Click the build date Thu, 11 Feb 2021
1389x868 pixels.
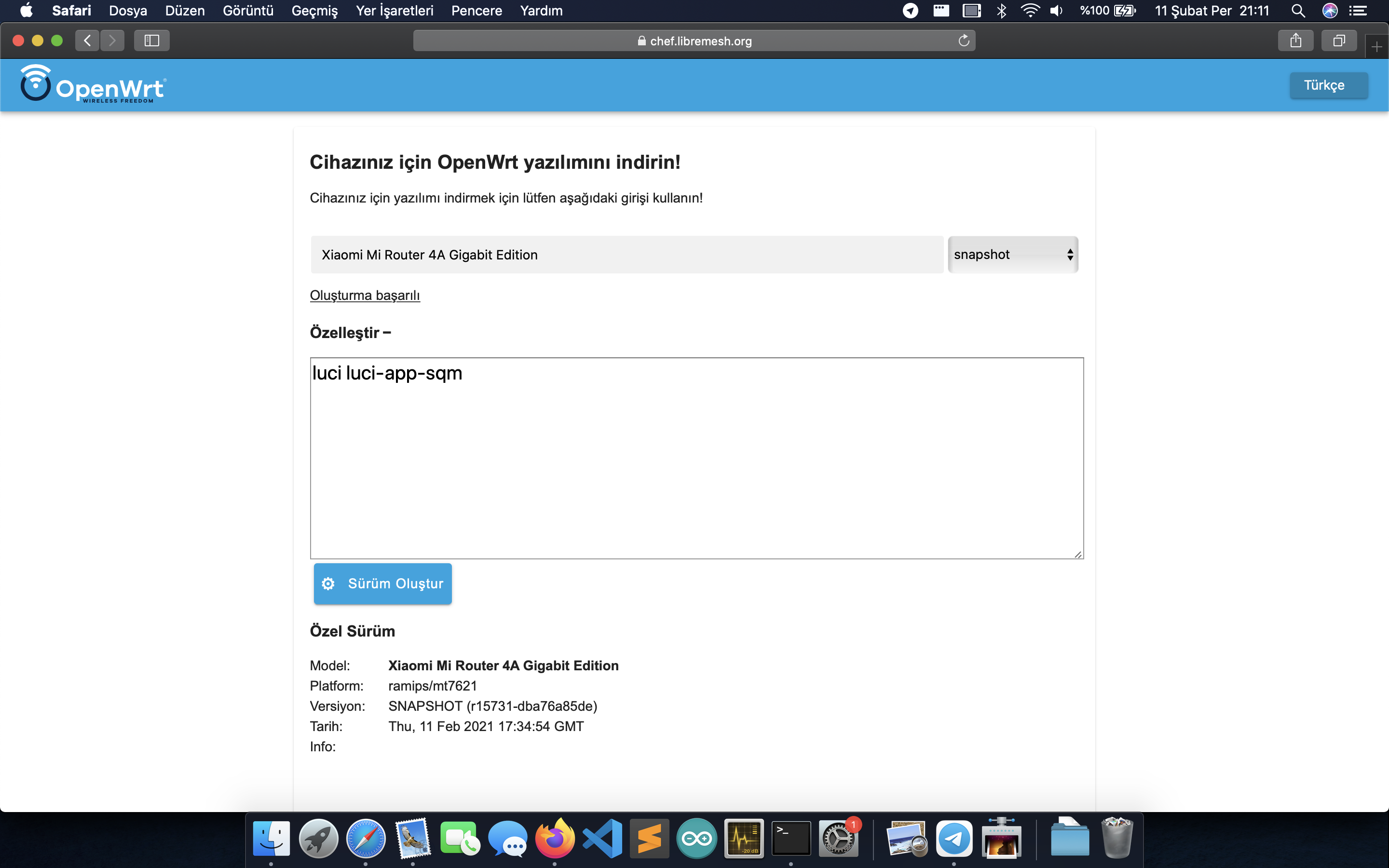[x=486, y=726]
